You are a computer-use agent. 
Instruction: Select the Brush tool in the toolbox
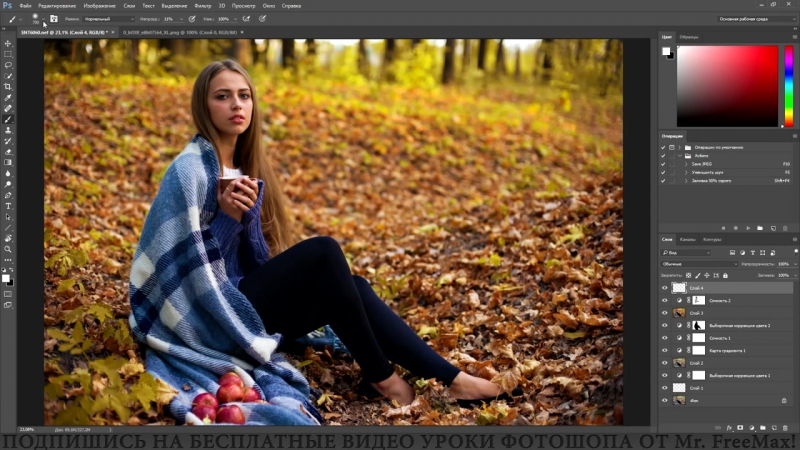8,119
